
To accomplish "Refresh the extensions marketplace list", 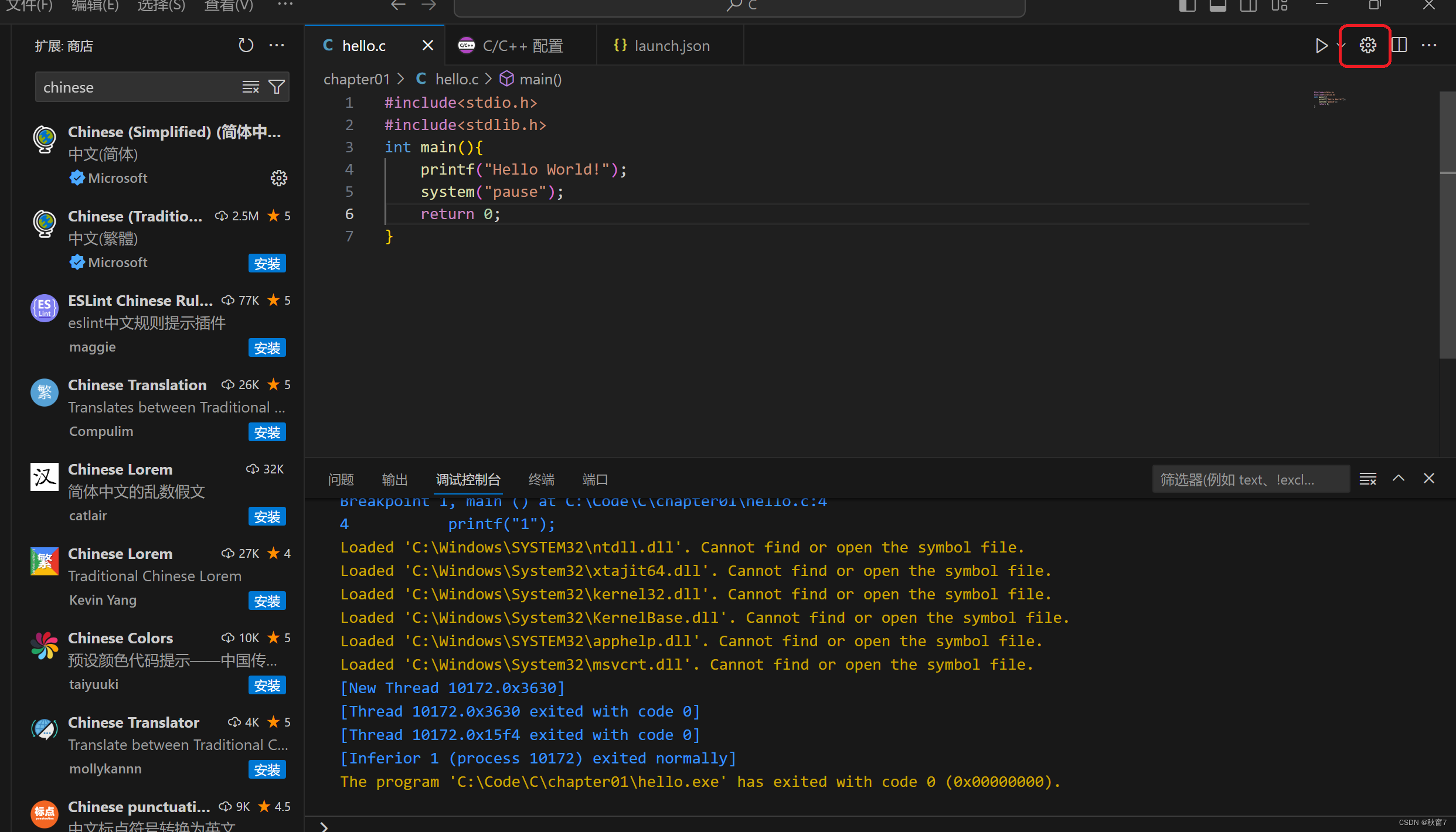I will click(246, 46).
